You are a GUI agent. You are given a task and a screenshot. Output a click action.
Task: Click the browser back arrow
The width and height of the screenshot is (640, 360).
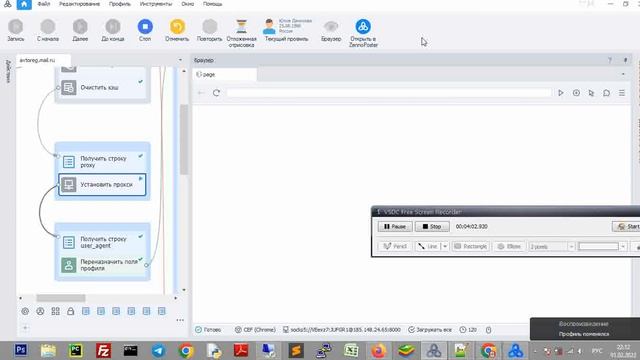click(201, 93)
